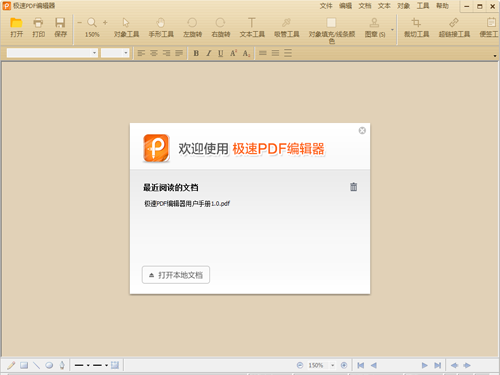The image size is (500, 375).
Task: Open the 对象 menu
Action: coord(403,6)
